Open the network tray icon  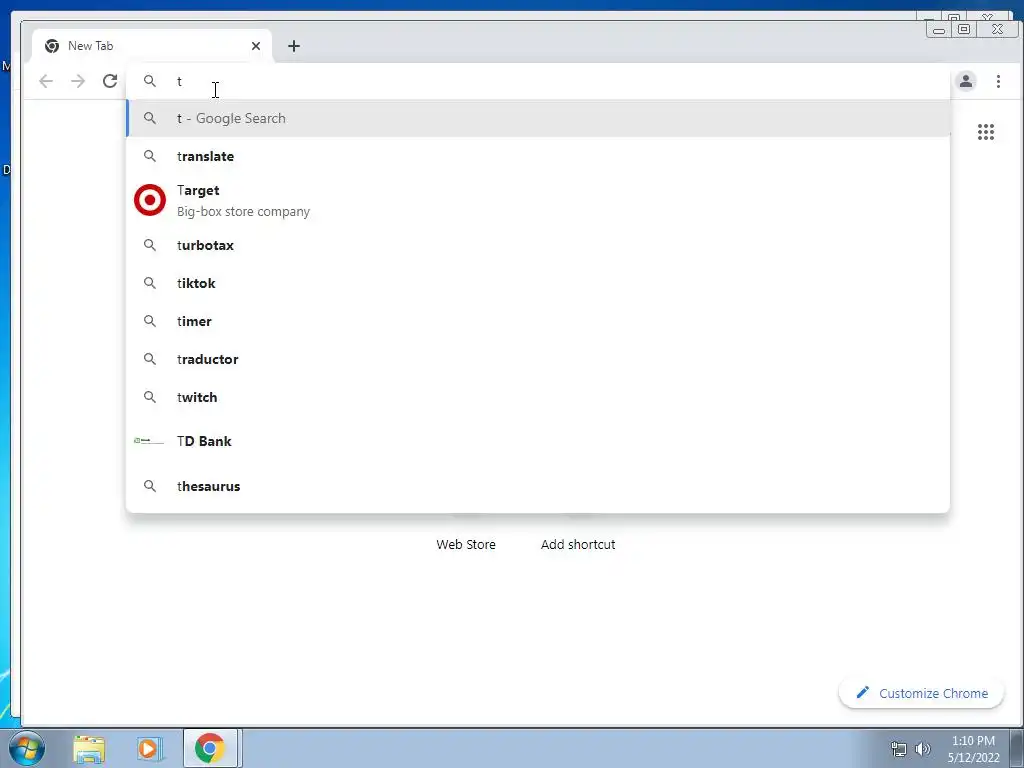899,749
